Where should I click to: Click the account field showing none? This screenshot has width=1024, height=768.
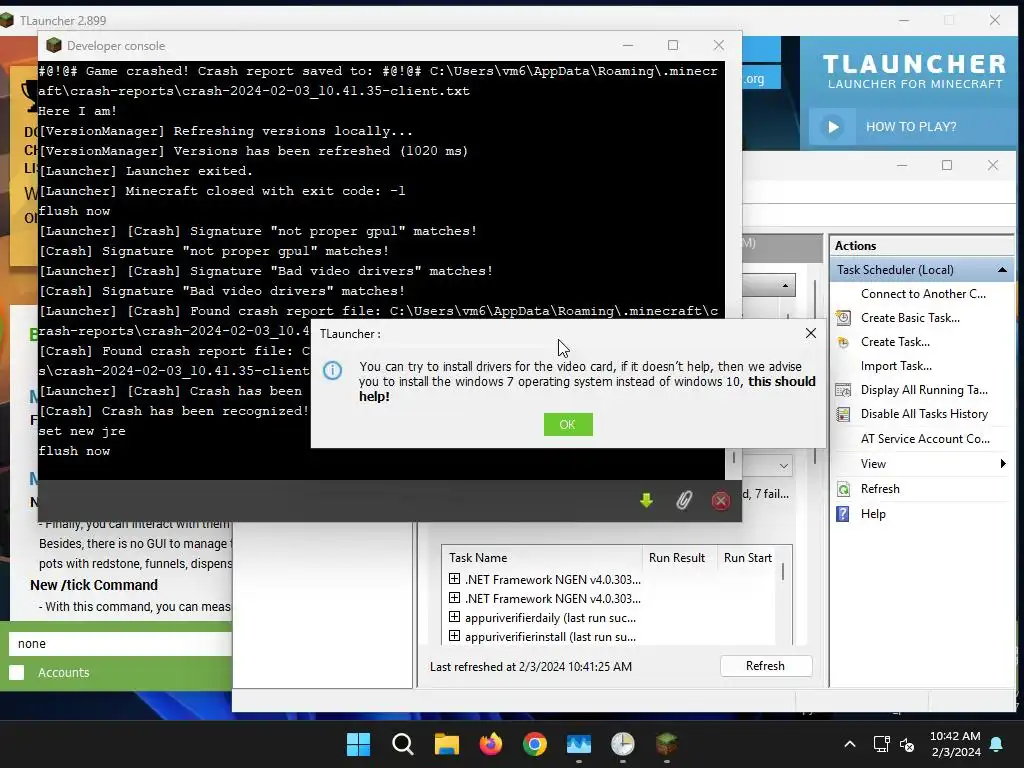tap(120, 644)
